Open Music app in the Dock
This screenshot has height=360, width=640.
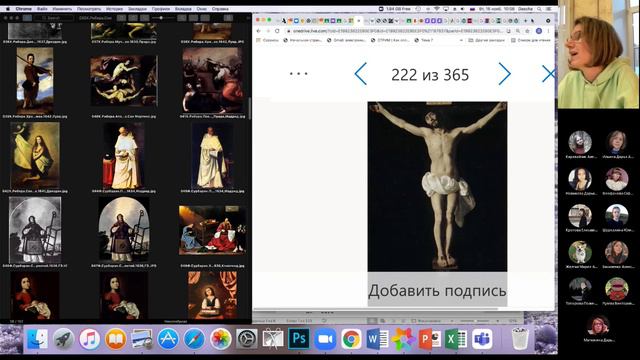pos(89,339)
